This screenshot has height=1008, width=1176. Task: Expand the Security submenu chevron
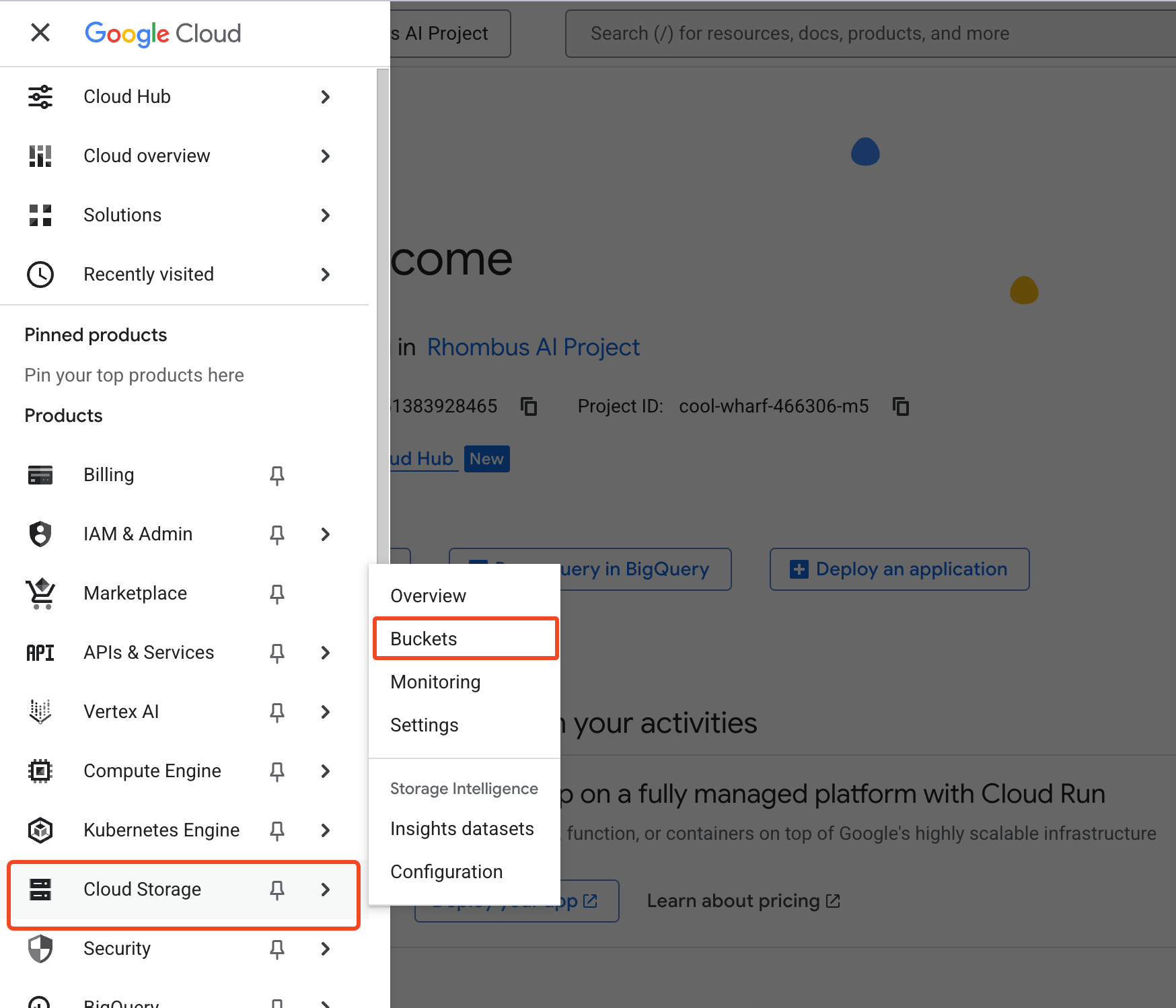tap(326, 949)
